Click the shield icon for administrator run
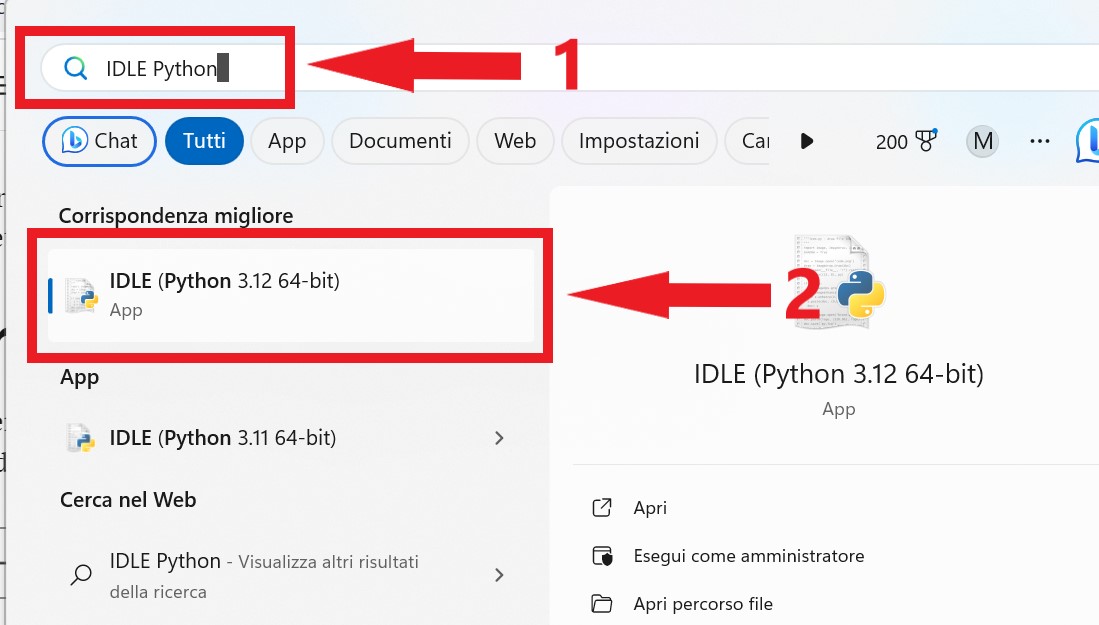1099x625 pixels. click(x=601, y=556)
